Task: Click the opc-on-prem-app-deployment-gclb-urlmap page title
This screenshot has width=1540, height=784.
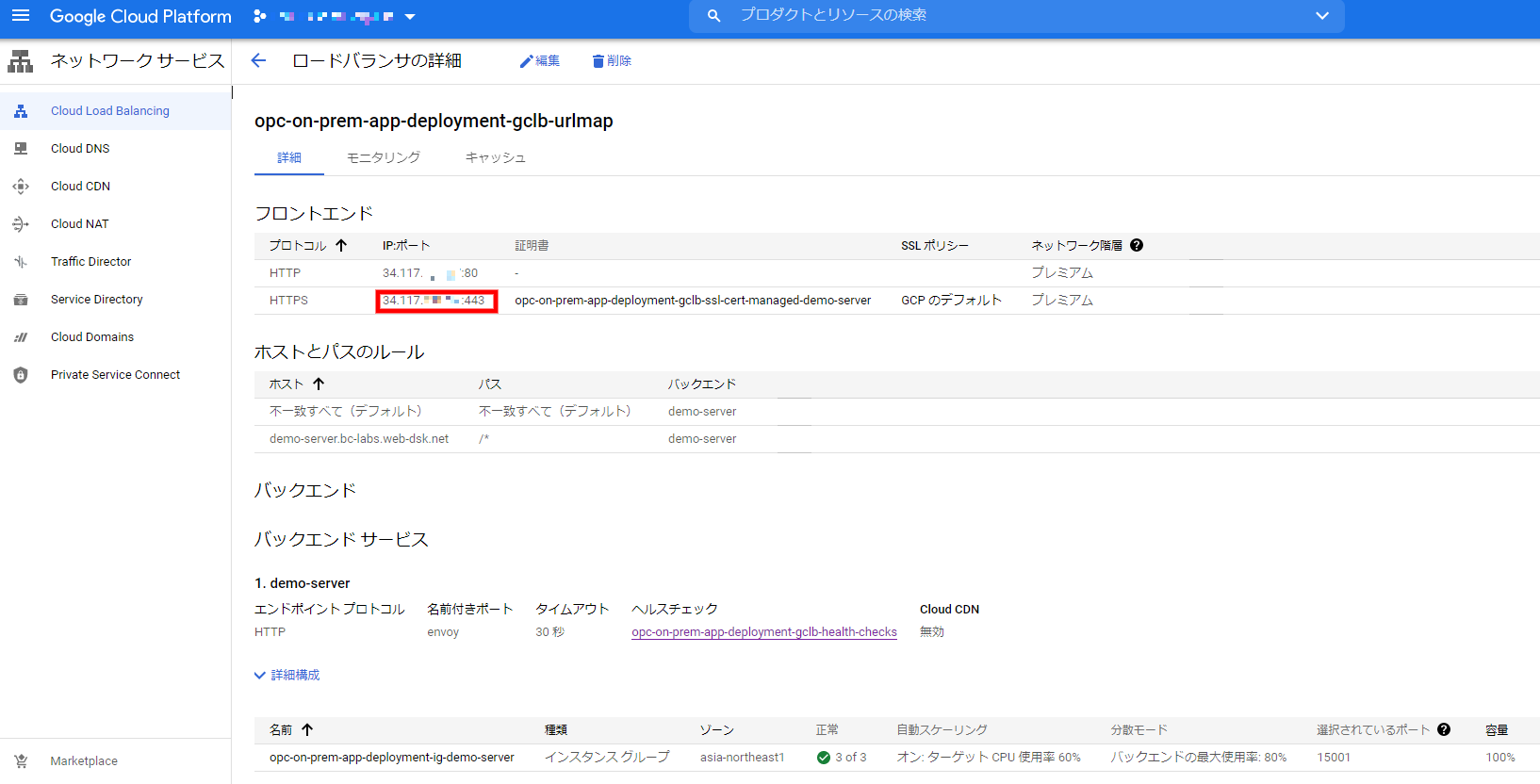Action: tap(434, 121)
